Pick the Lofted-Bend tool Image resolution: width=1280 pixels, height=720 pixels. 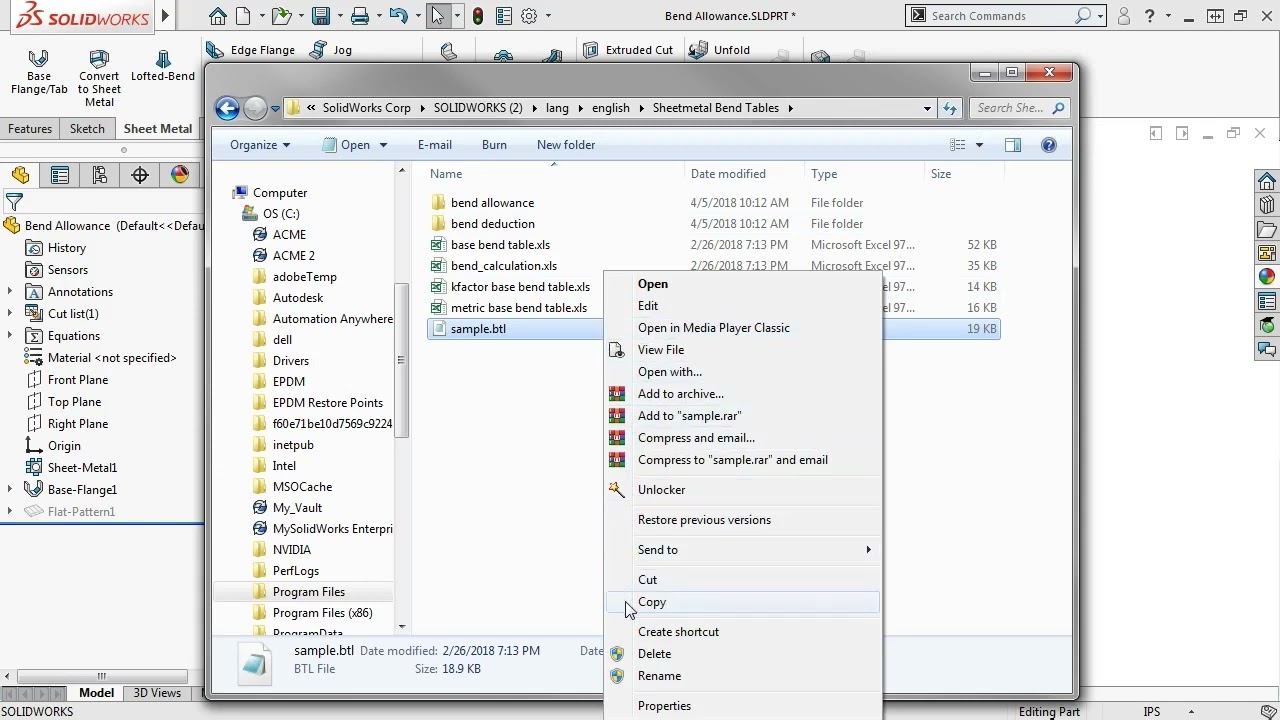point(163,67)
